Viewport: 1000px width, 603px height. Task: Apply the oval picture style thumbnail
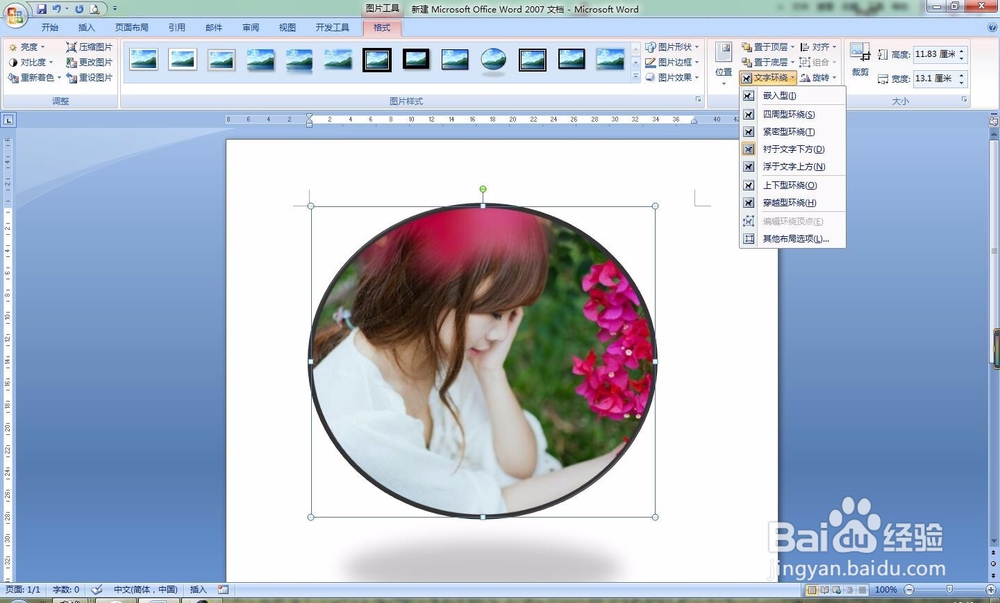point(494,60)
